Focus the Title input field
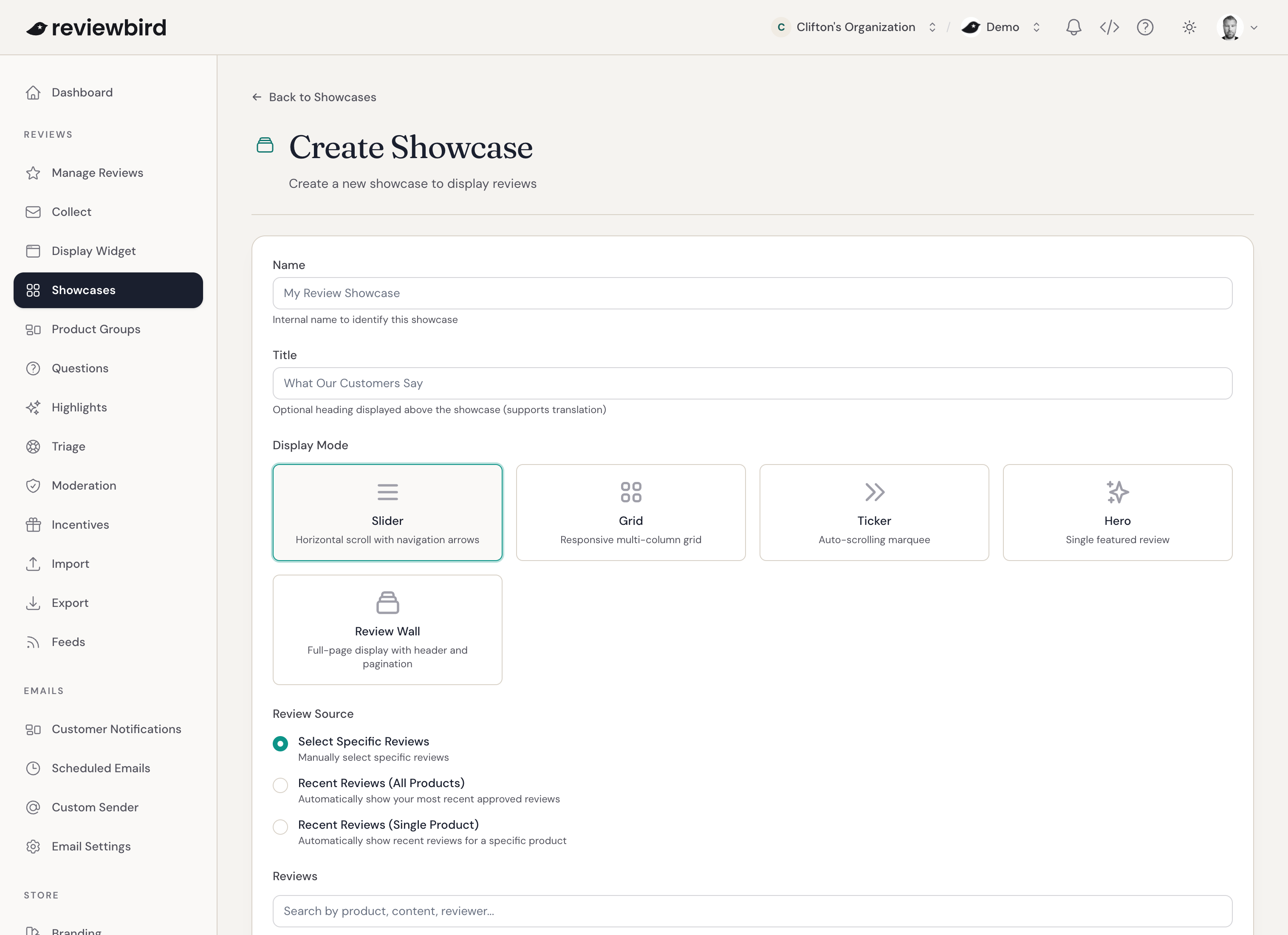Viewport: 1288px width, 935px height. pyautogui.click(x=752, y=383)
